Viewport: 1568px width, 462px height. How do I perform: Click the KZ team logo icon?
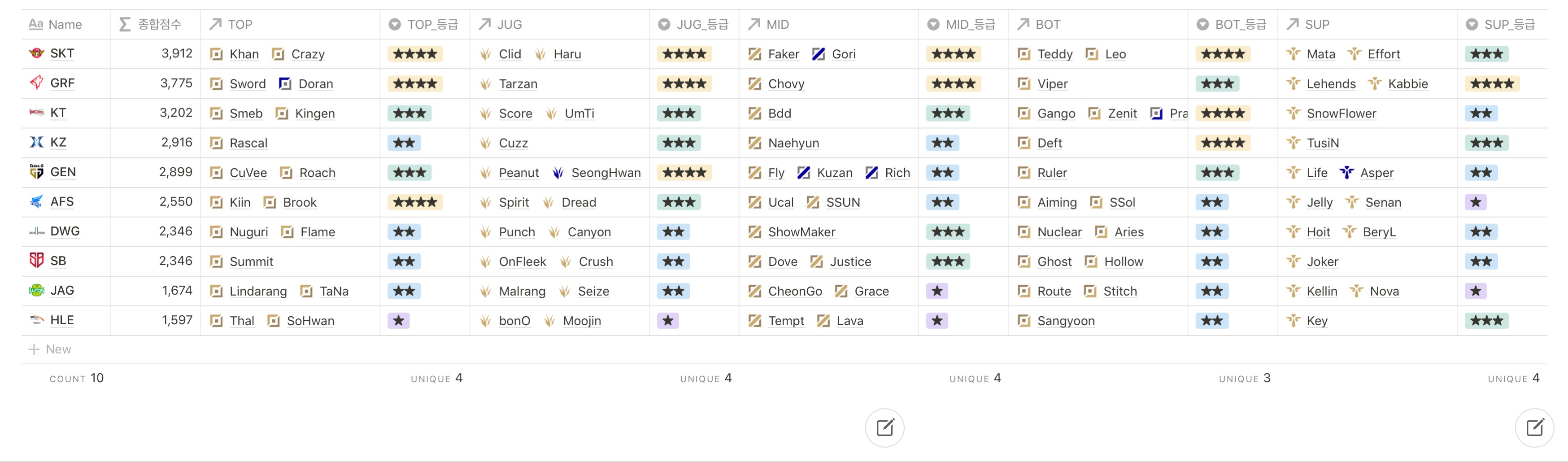(36, 143)
